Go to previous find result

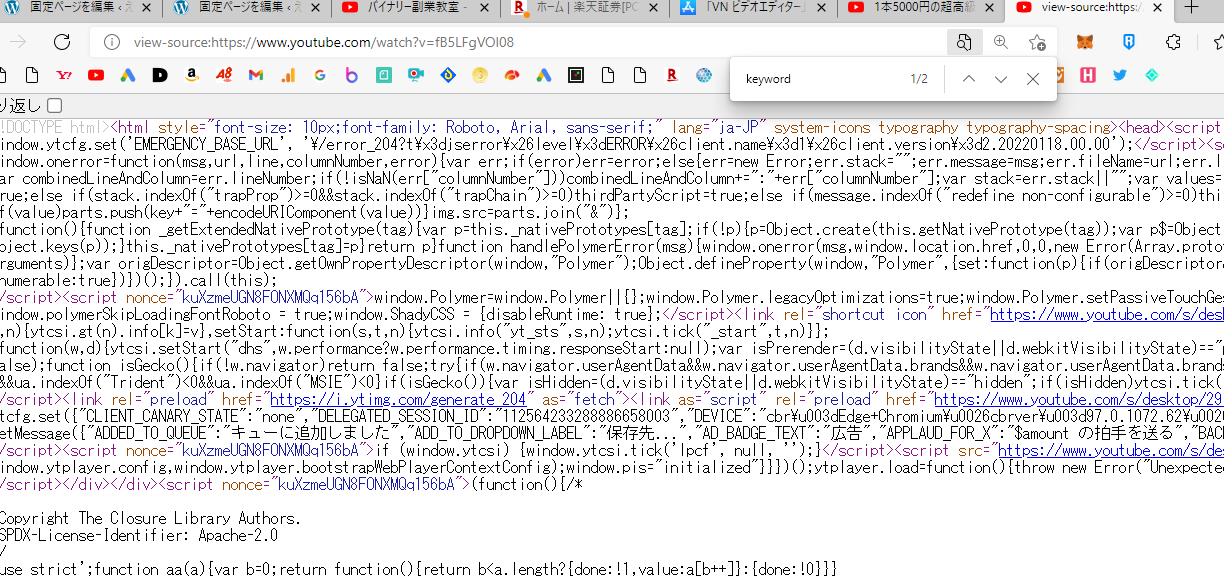click(968, 79)
